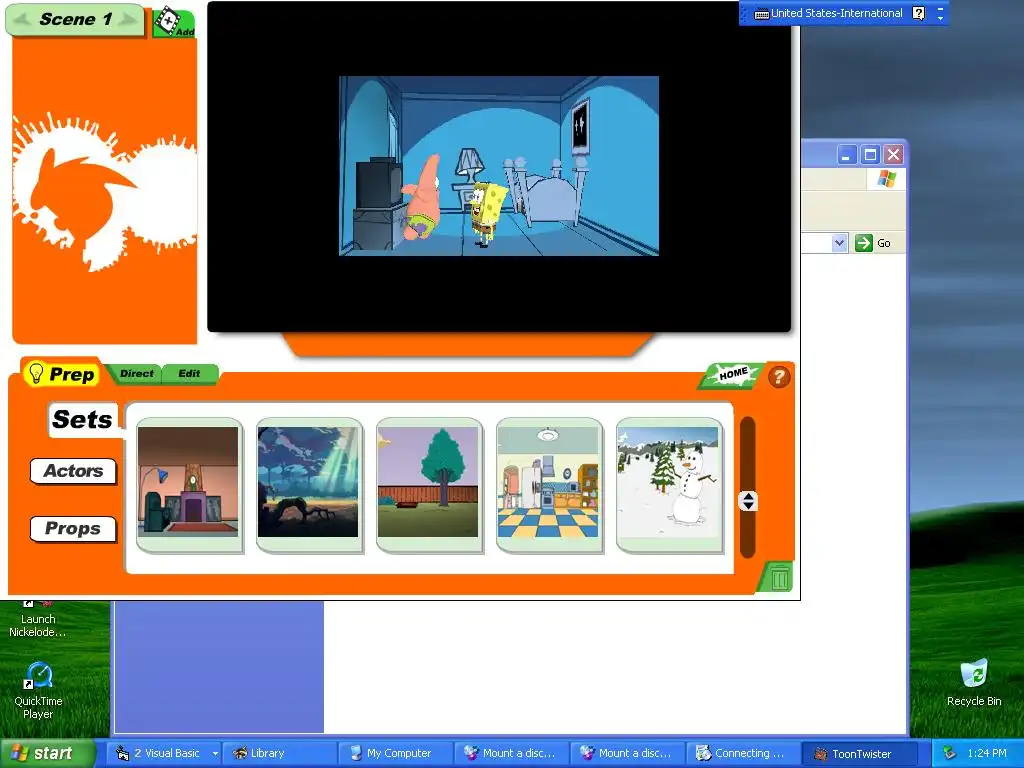
Task: Click the ToonTwister taskbar button
Action: pyautogui.click(x=859, y=753)
